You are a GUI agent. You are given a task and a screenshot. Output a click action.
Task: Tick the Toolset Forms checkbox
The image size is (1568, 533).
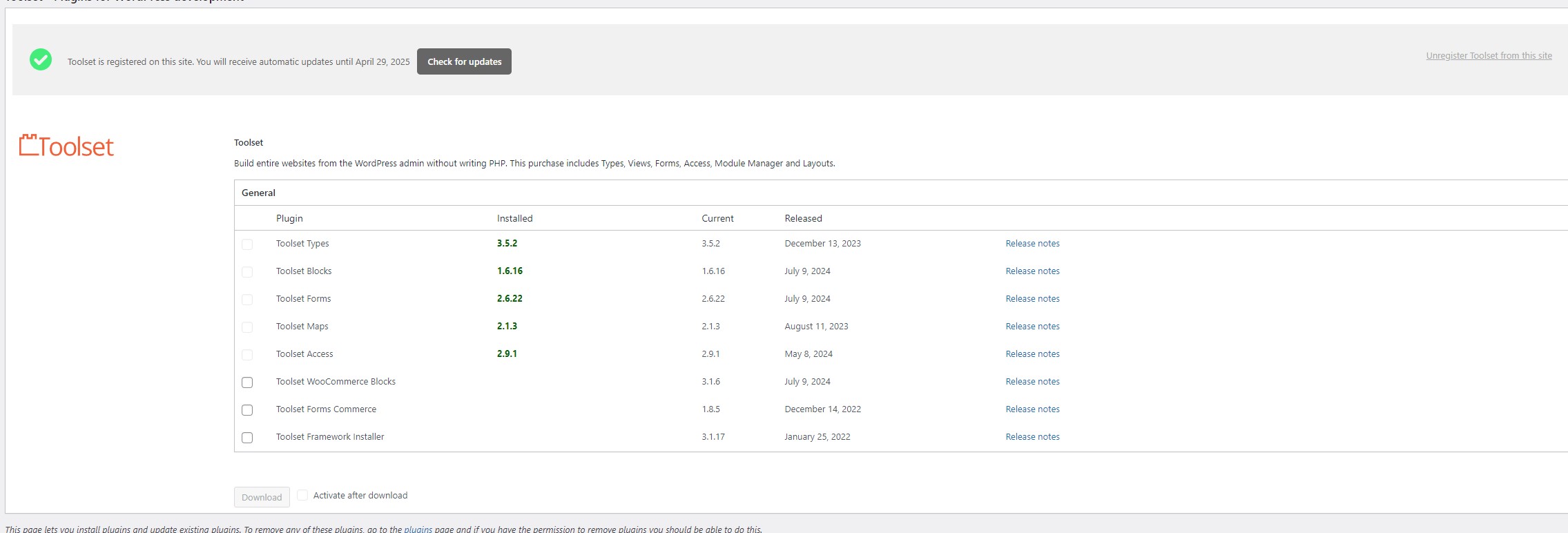click(247, 300)
